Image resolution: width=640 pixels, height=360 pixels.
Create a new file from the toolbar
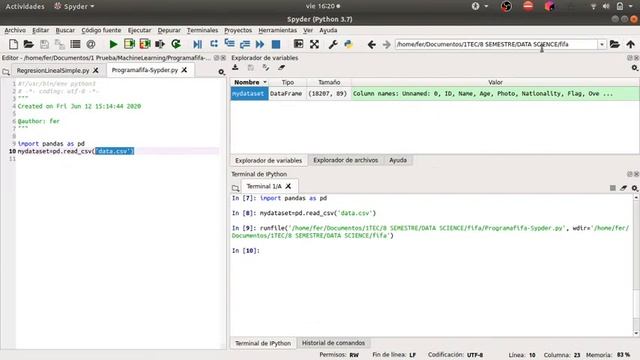coord(13,44)
